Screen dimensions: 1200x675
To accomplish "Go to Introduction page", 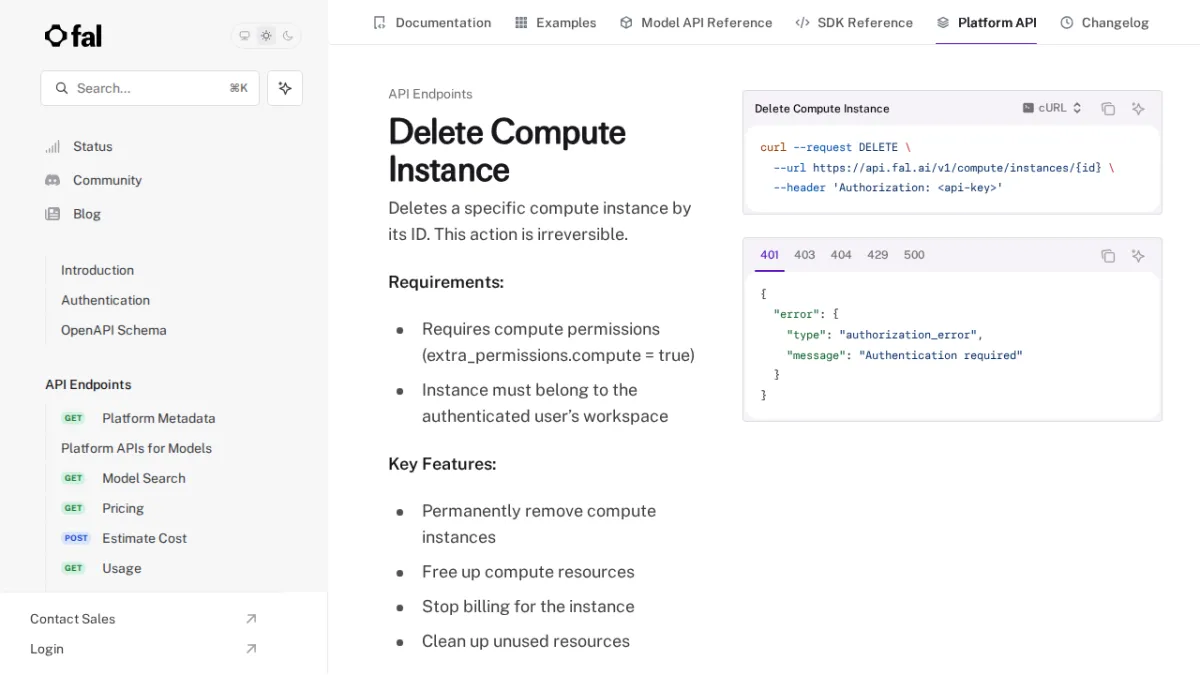I will 97,270.
